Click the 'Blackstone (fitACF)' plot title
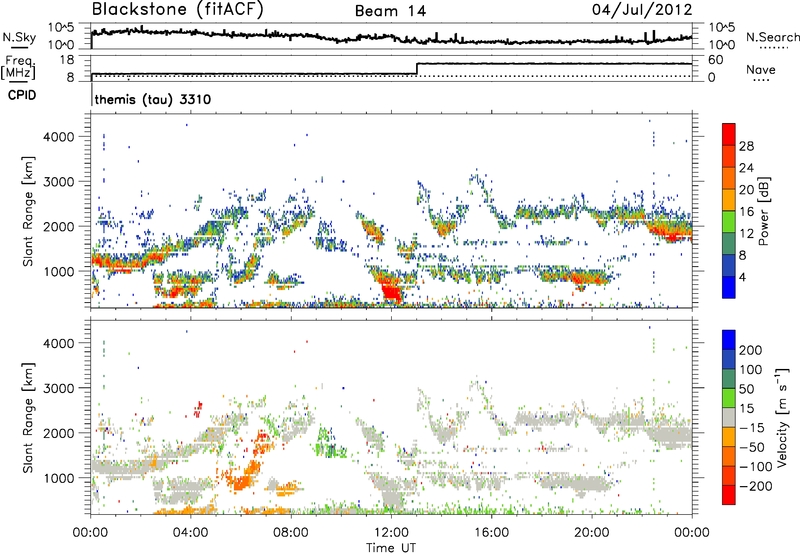 [x=178, y=9]
